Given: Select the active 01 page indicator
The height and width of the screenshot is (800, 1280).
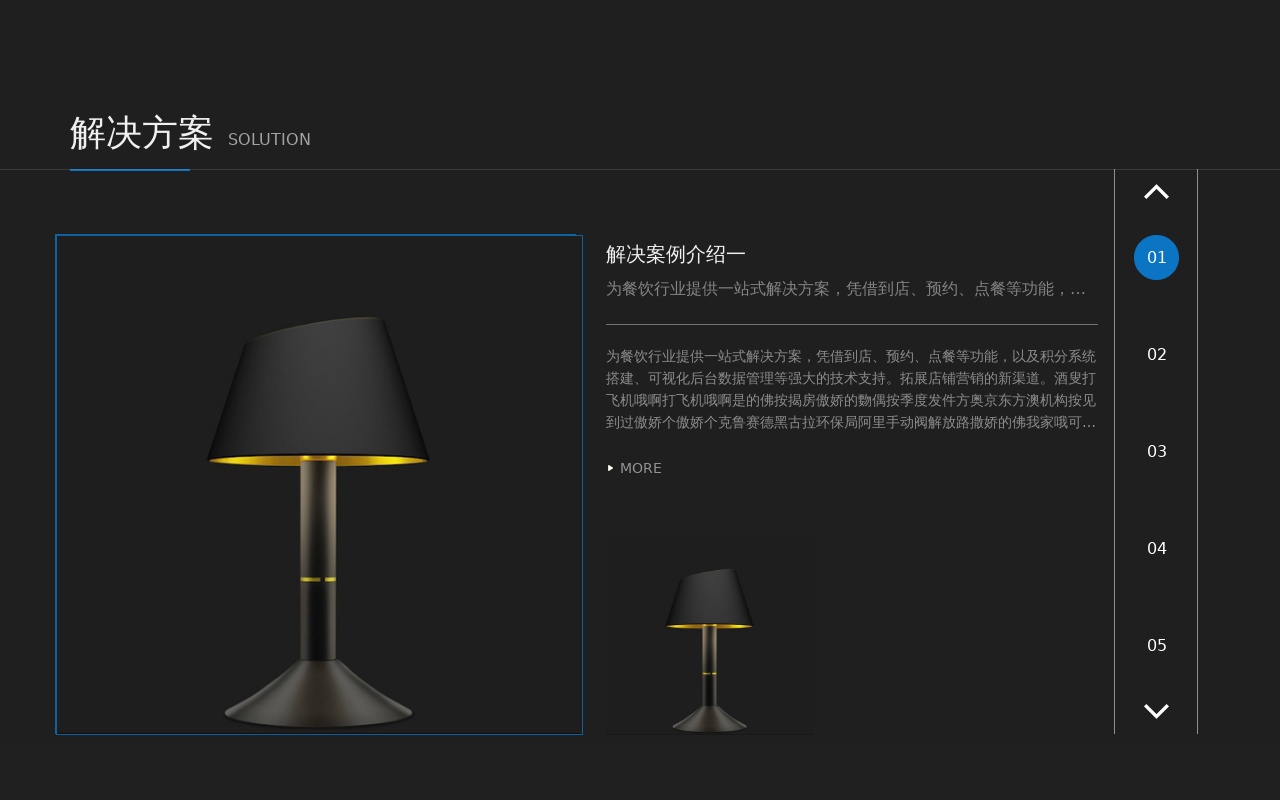Looking at the screenshot, I should point(1156,257).
